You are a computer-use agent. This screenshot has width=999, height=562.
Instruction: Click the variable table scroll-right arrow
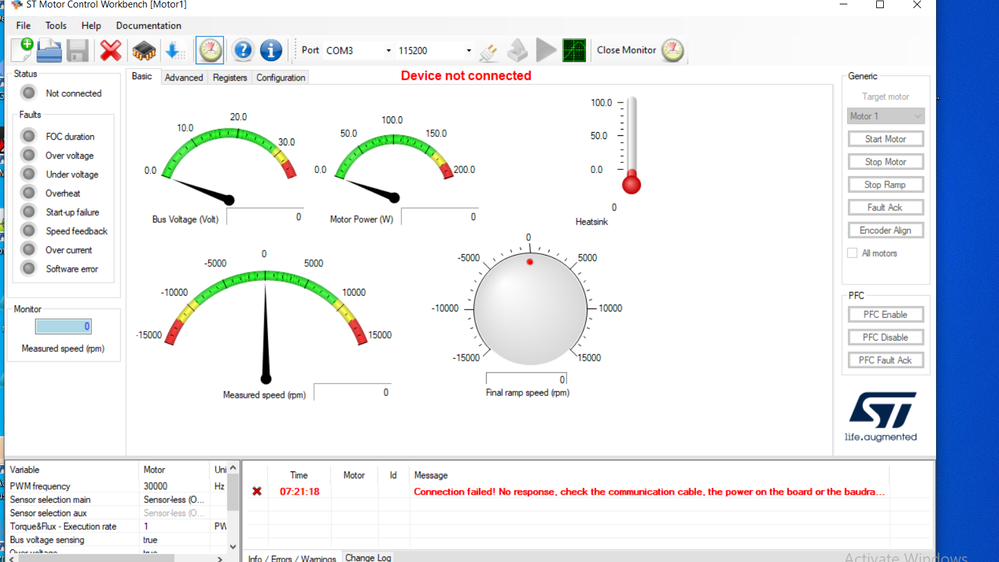coord(220,559)
